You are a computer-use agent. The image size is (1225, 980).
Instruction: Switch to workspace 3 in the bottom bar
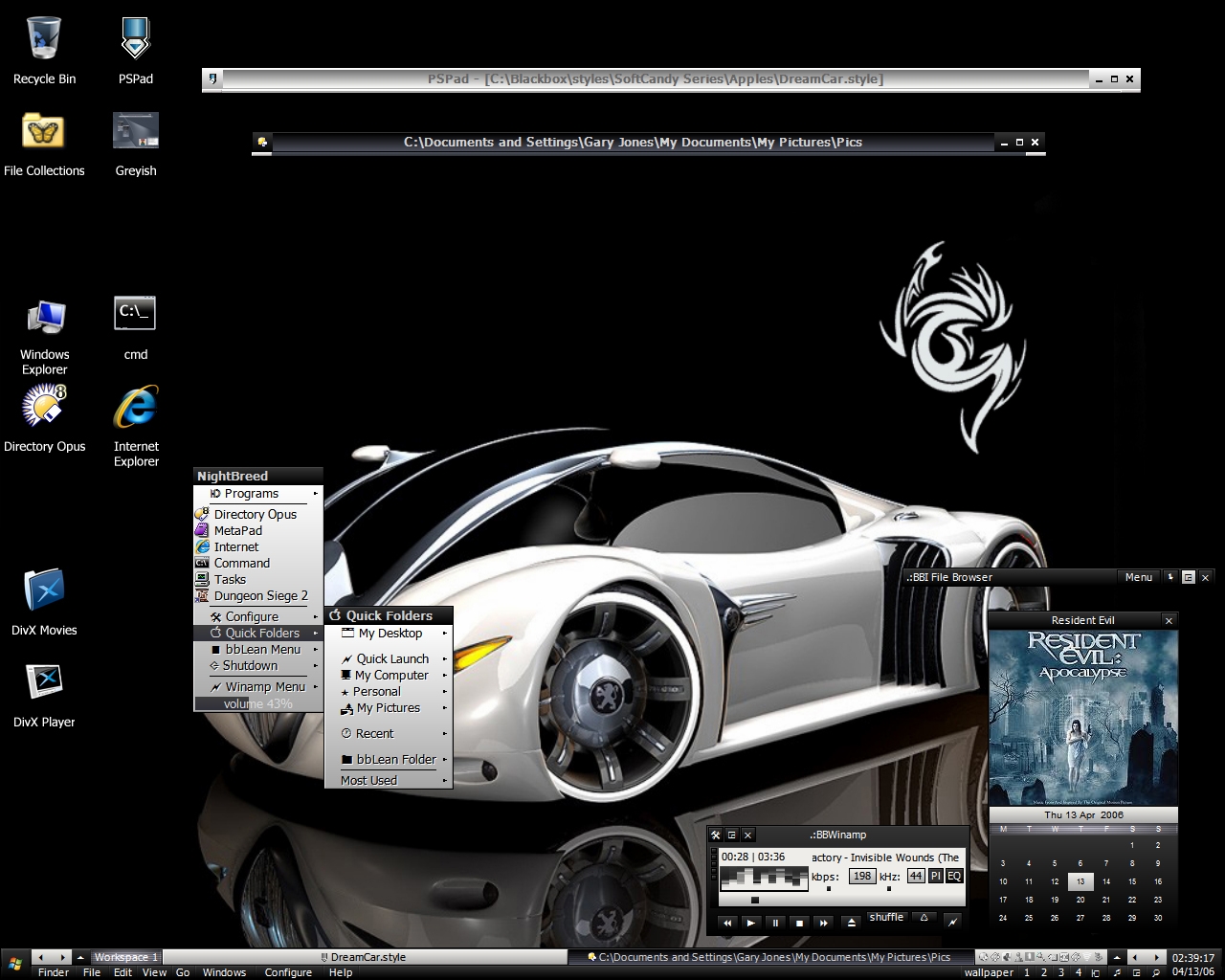(1061, 972)
